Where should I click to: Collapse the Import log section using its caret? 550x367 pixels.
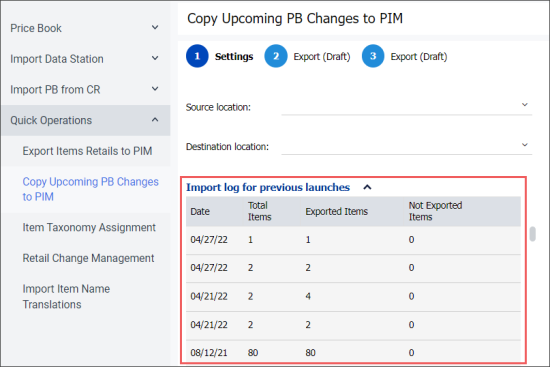(x=367, y=187)
